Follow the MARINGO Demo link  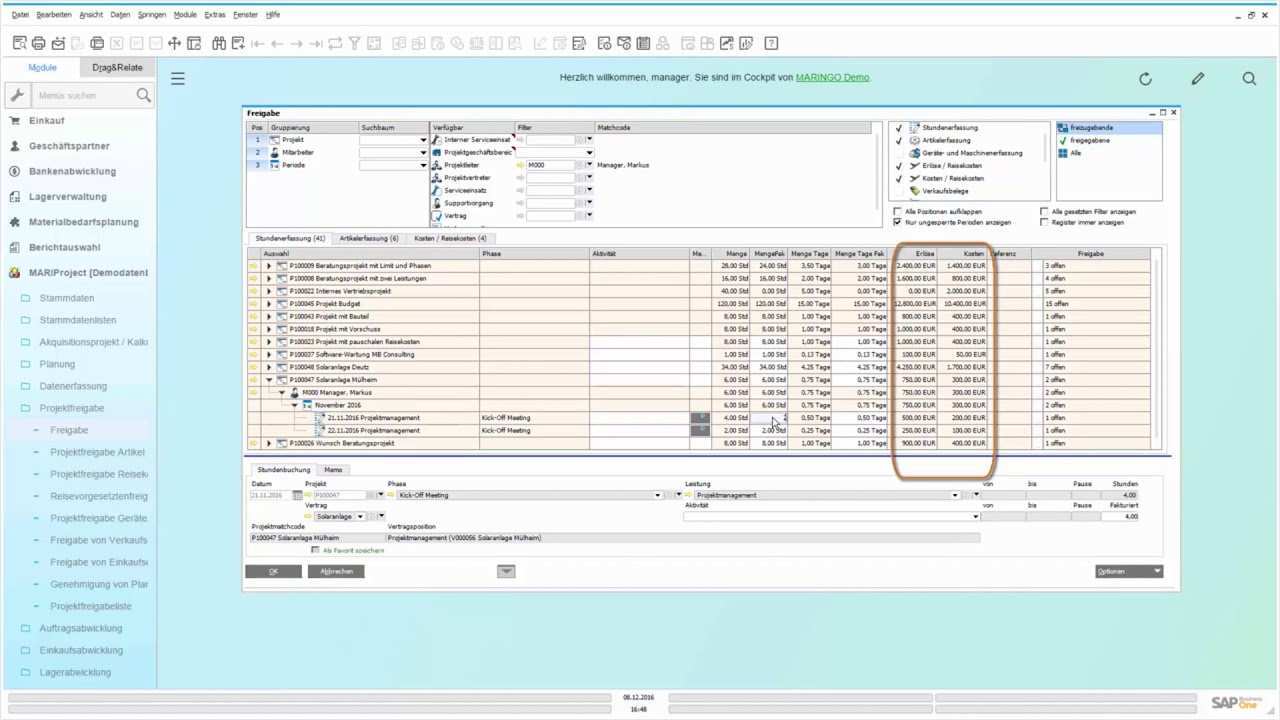pos(832,77)
